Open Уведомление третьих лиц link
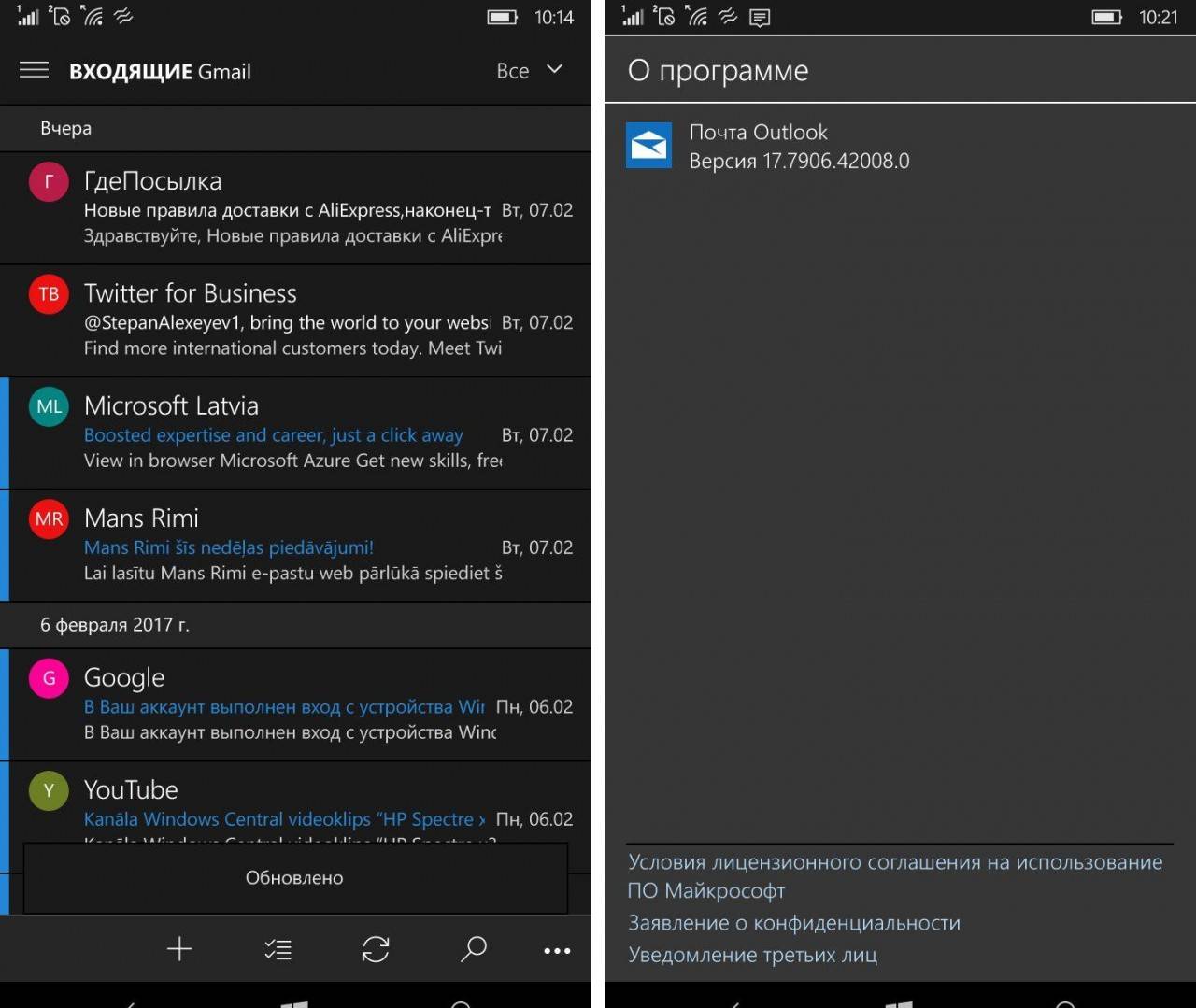 click(752, 955)
